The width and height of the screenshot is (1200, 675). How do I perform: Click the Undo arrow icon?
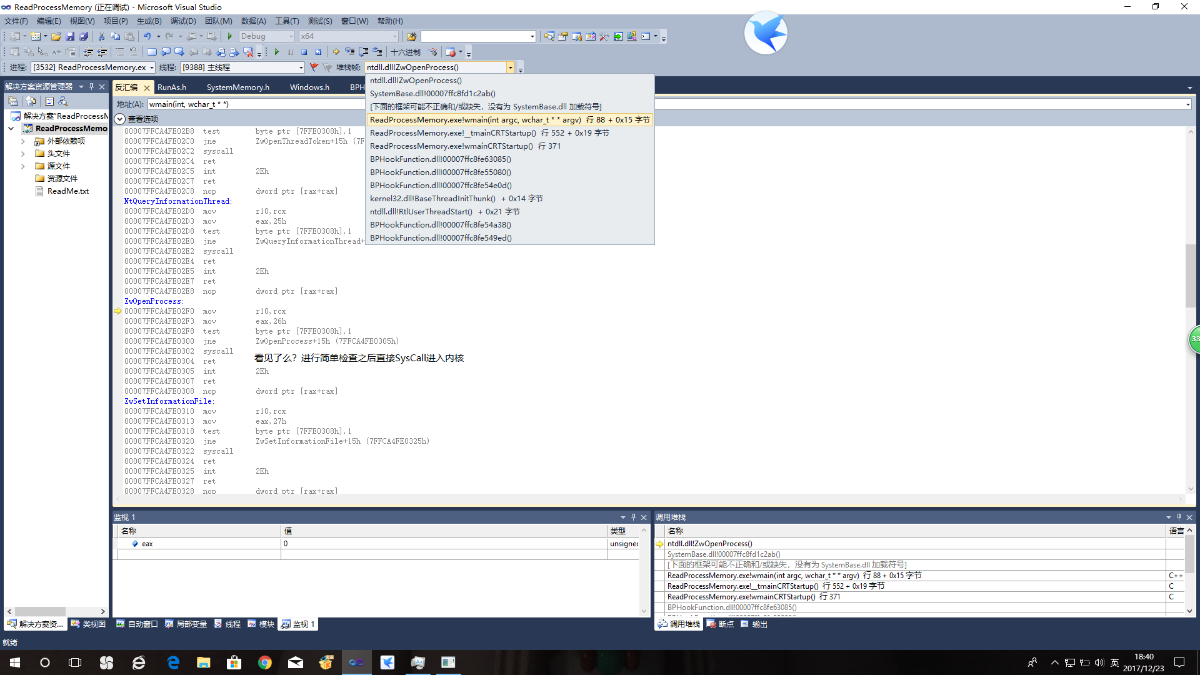point(147,36)
